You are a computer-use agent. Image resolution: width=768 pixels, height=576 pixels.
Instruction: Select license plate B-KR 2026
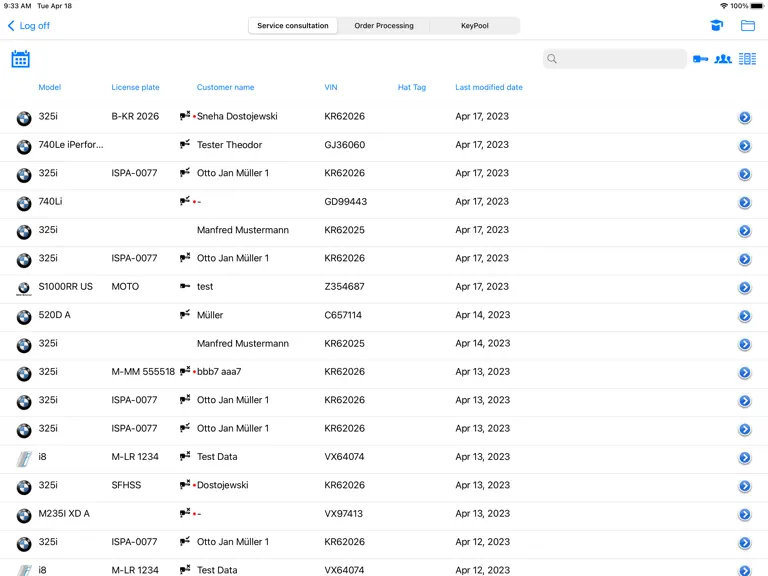pos(135,116)
